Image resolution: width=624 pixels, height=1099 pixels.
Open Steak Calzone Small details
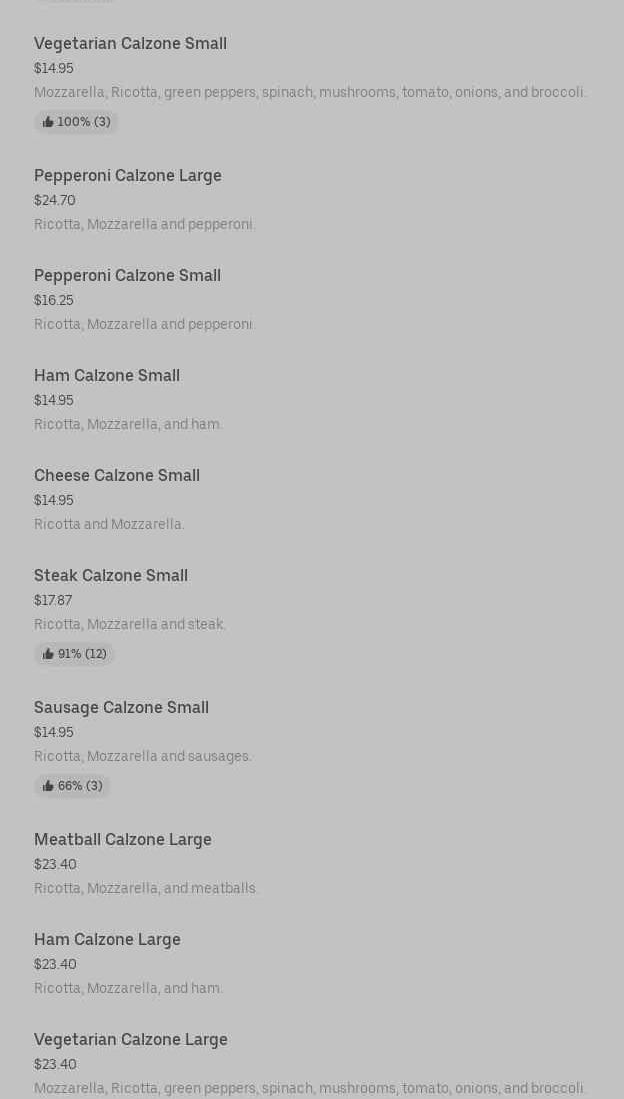pyautogui.click(x=111, y=576)
